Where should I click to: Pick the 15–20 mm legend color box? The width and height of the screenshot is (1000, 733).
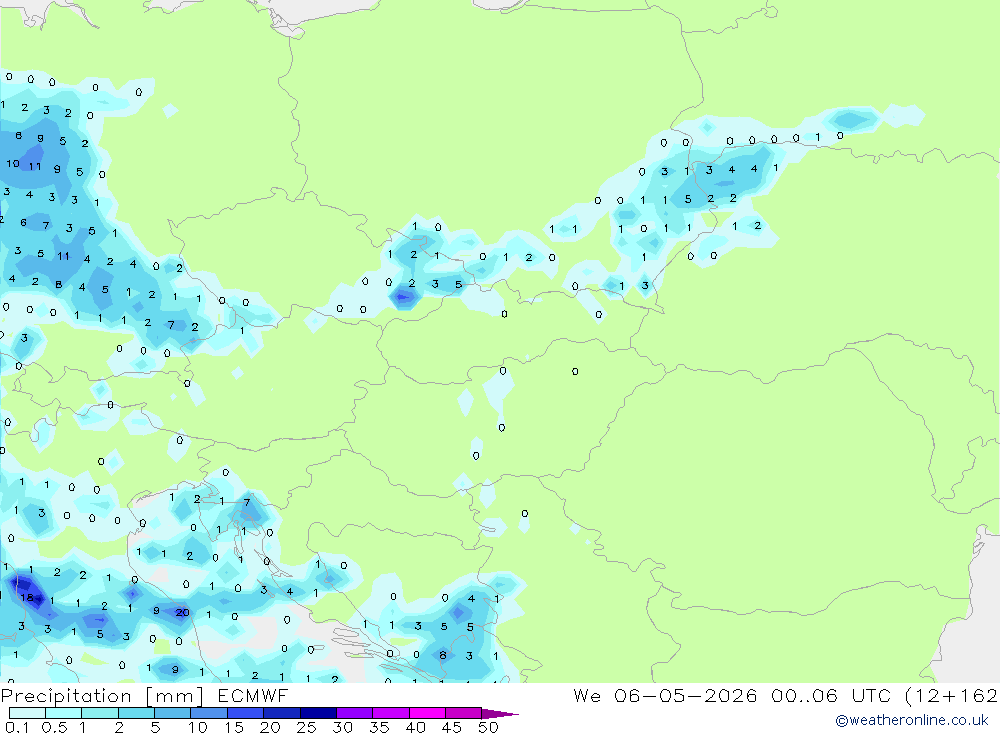[246, 713]
